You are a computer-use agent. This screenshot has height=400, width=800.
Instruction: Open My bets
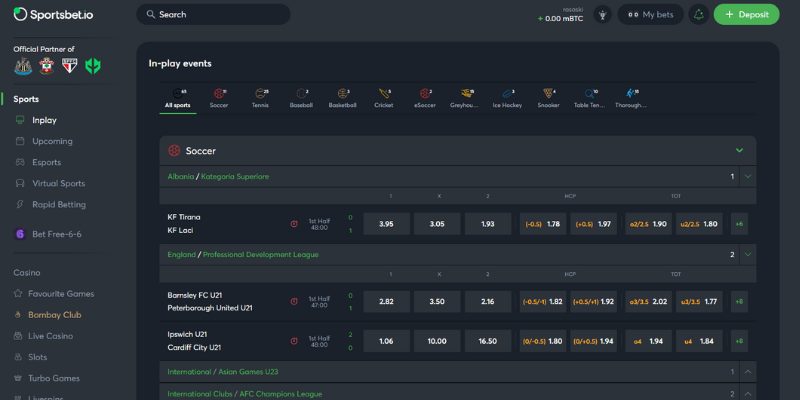(651, 15)
